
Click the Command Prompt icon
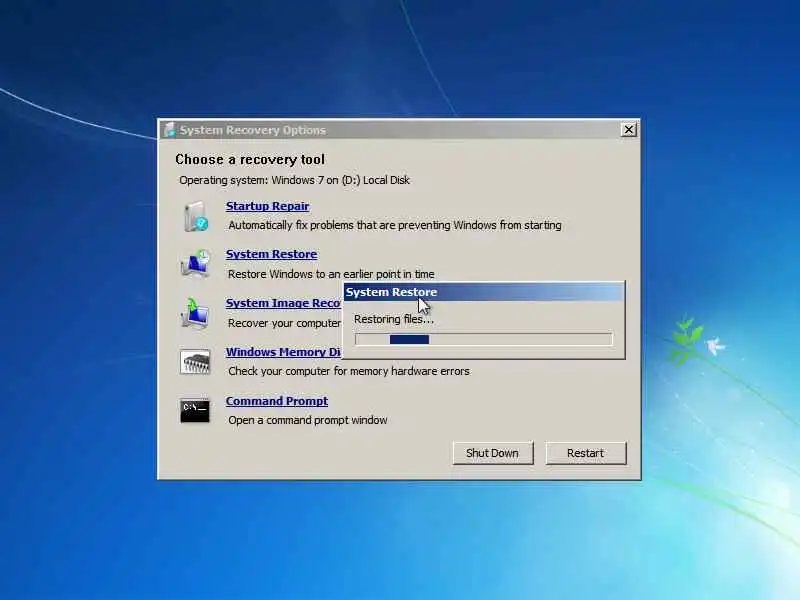[195, 411]
